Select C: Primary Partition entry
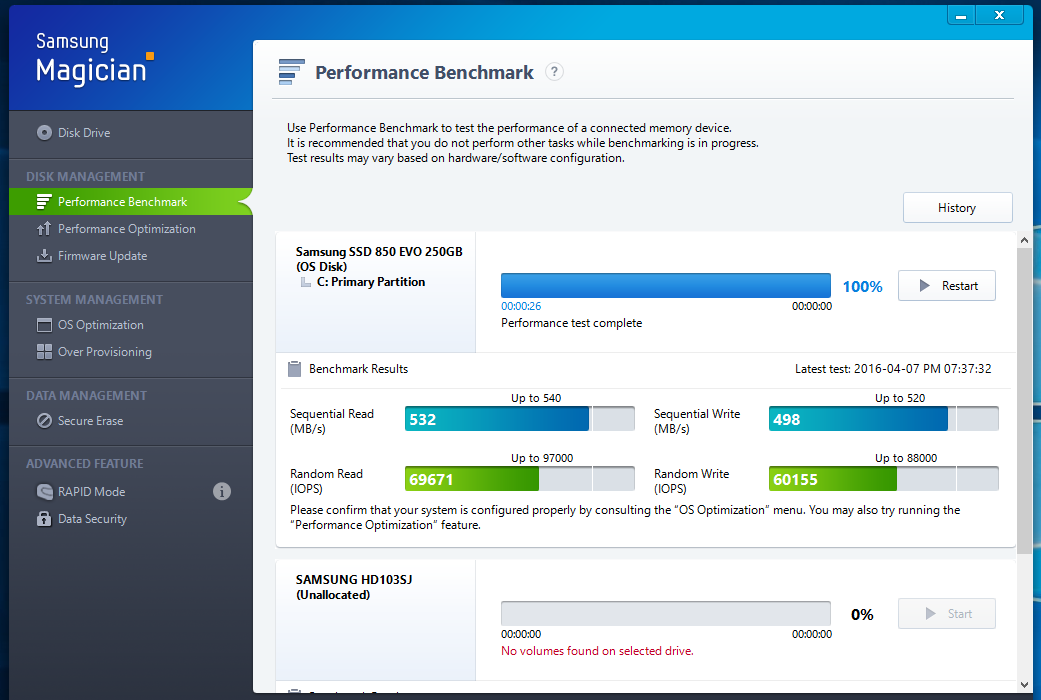Screen dimensions: 1041x700 [370, 282]
